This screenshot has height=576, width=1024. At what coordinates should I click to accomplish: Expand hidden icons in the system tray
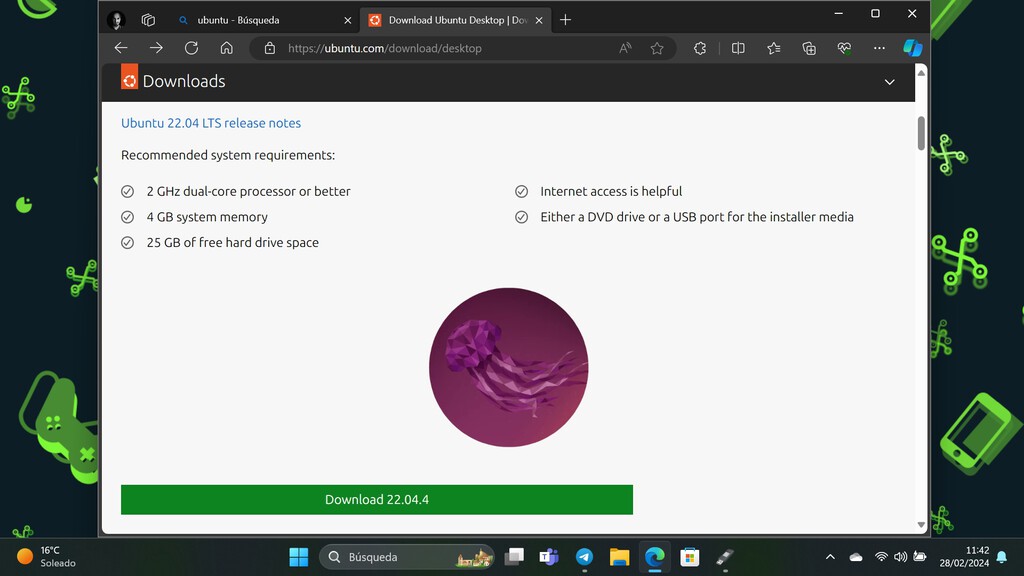(x=830, y=556)
